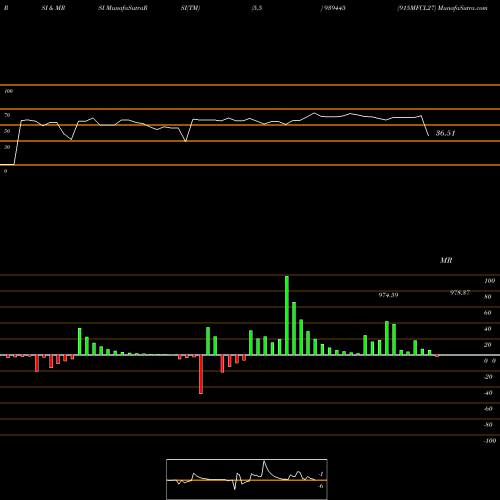Click the MR axis label 80
The width and height of the screenshot is (500, 500).
[488, 297]
